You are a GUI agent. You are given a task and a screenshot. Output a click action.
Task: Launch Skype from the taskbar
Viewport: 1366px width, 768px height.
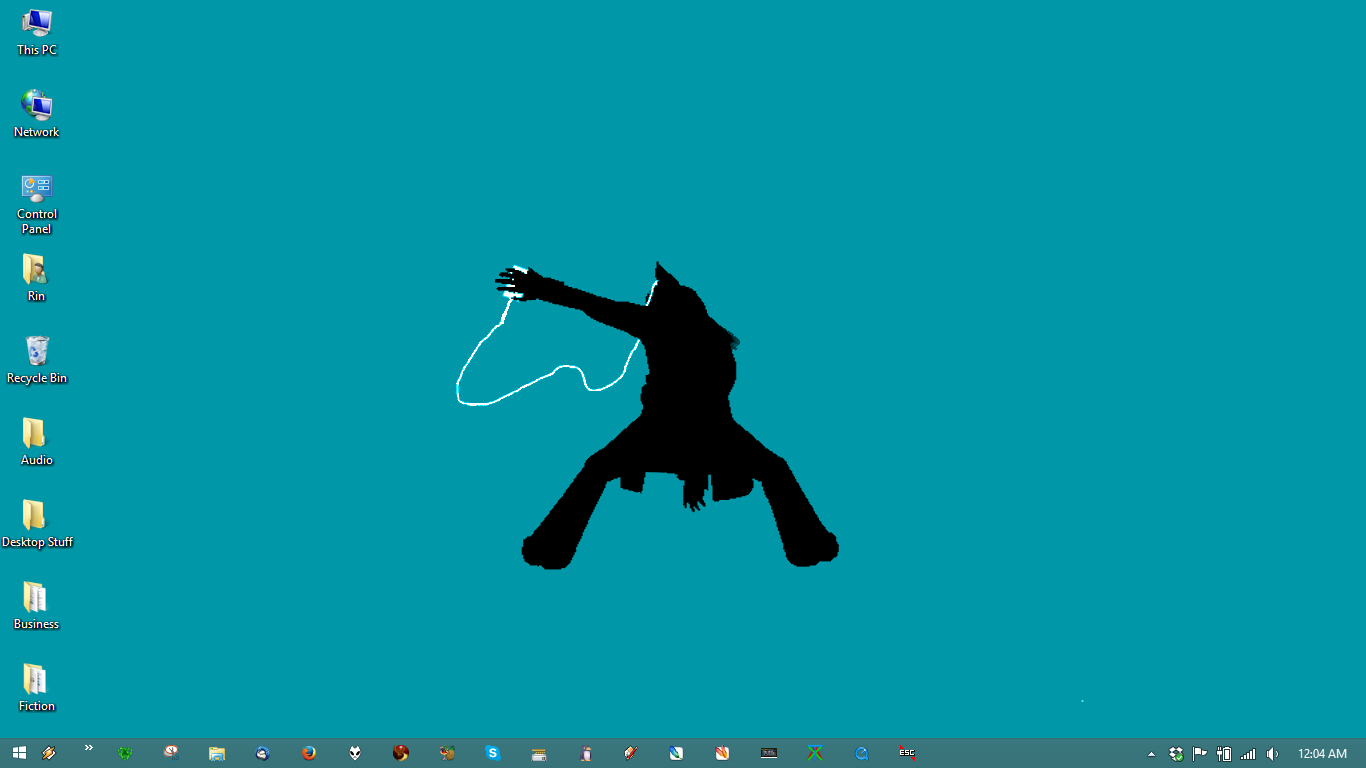coord(493,753)
